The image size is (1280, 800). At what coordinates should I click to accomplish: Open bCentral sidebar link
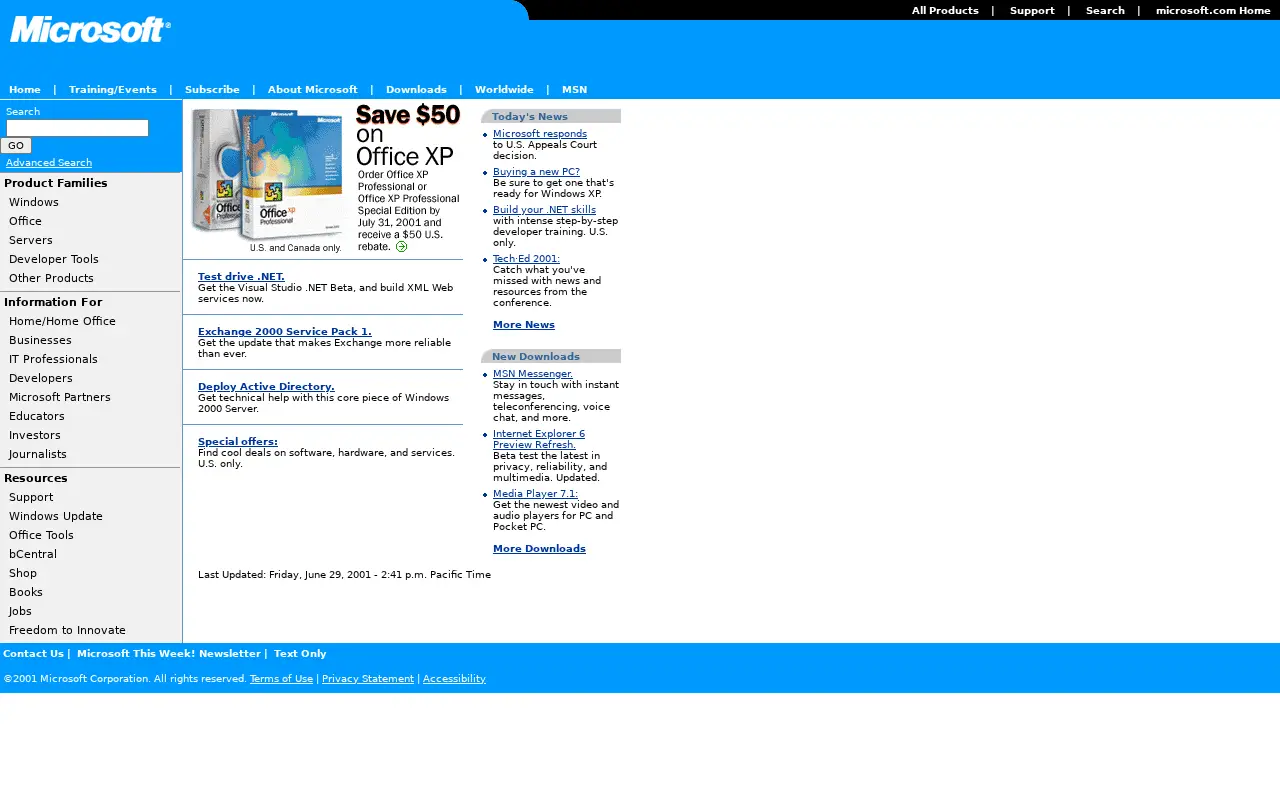(33, 554)
